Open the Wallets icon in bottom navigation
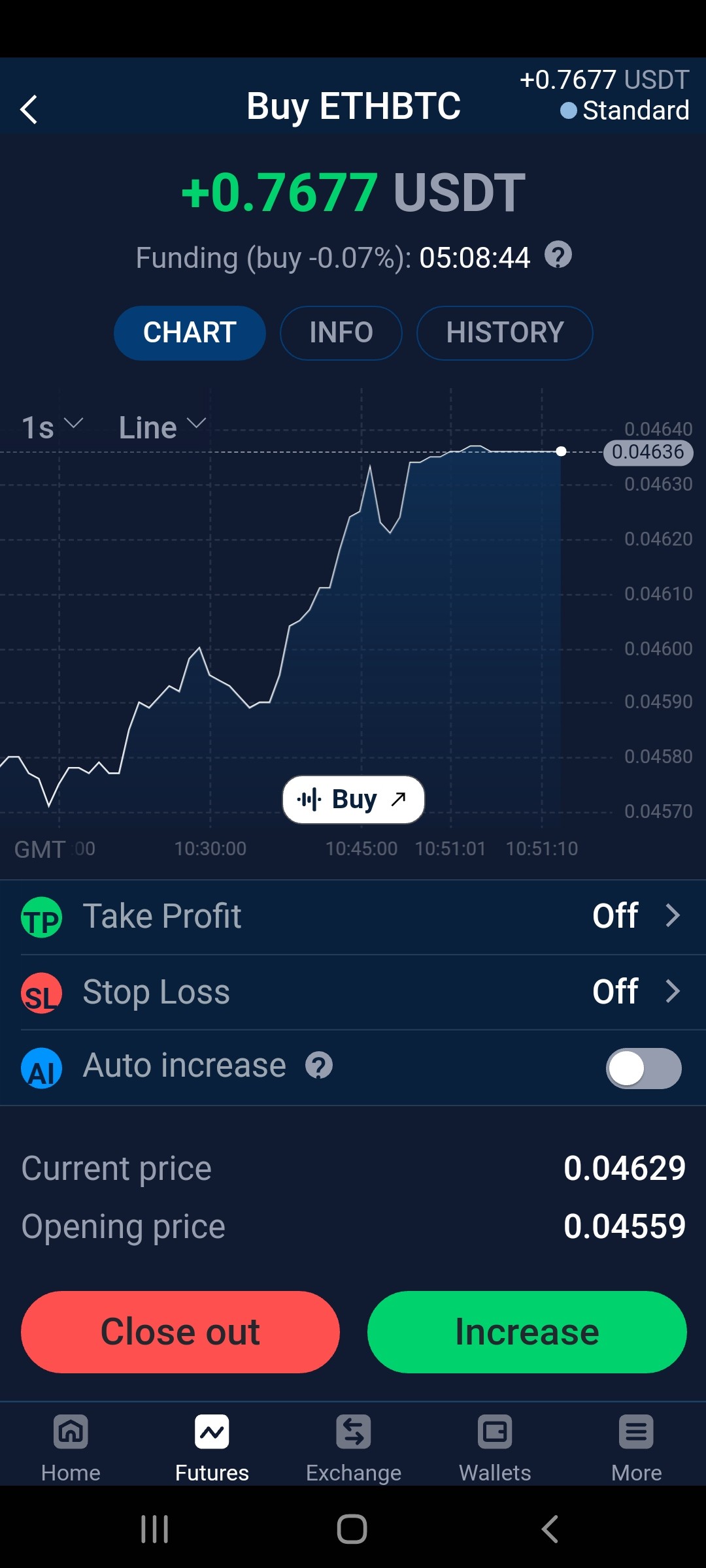Image resolution: width=706 pixels, height=1568 pixels. coord(495,1432)
